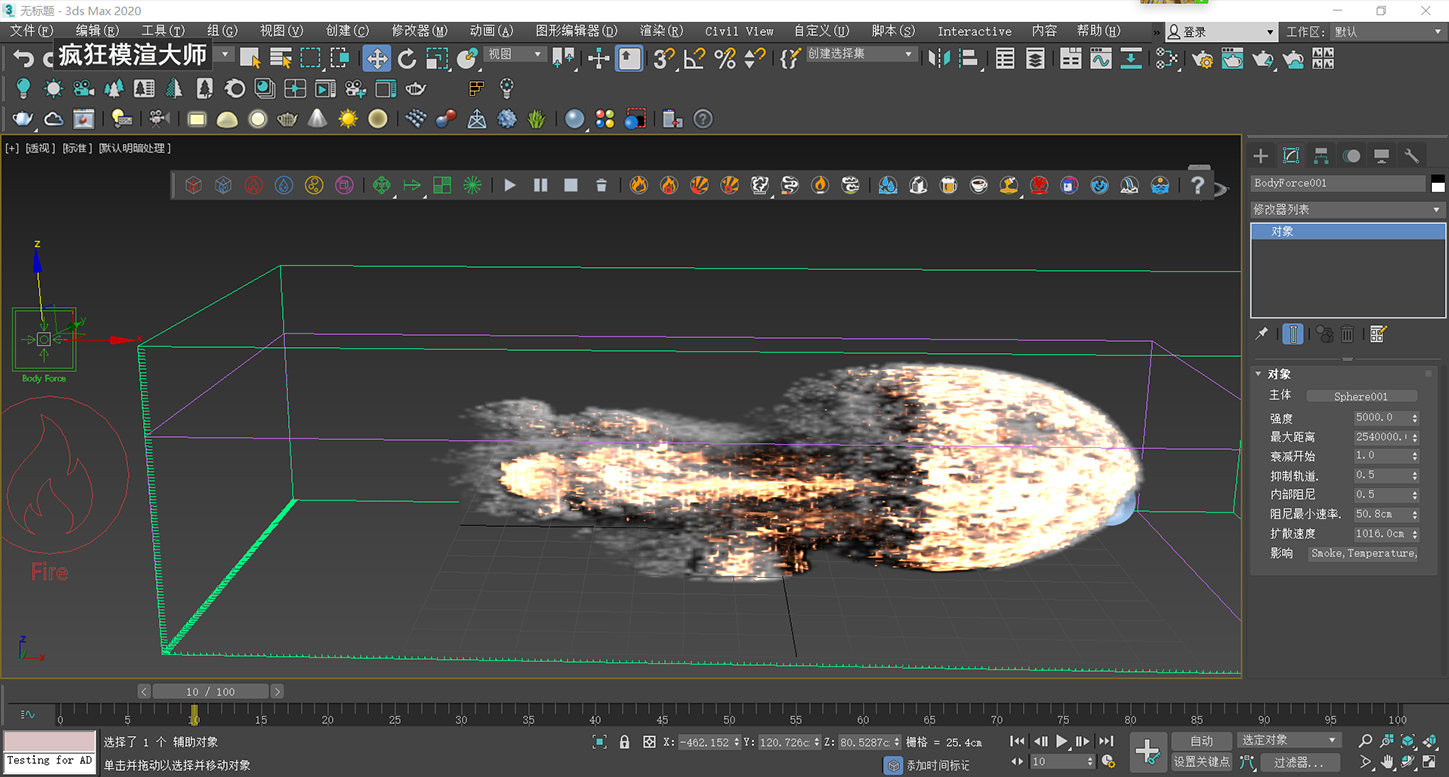Select the Move transform tool
This screenshot has height=777, width=1449.
(x=377, y=59)
